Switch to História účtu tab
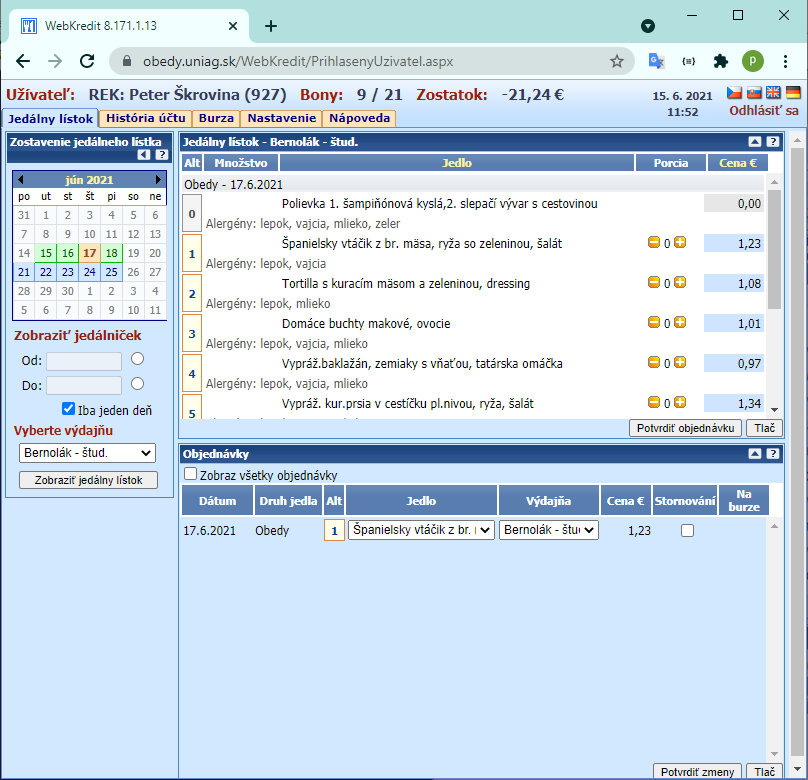The width and height of the screenshot is (808, 780). [145, 118]
